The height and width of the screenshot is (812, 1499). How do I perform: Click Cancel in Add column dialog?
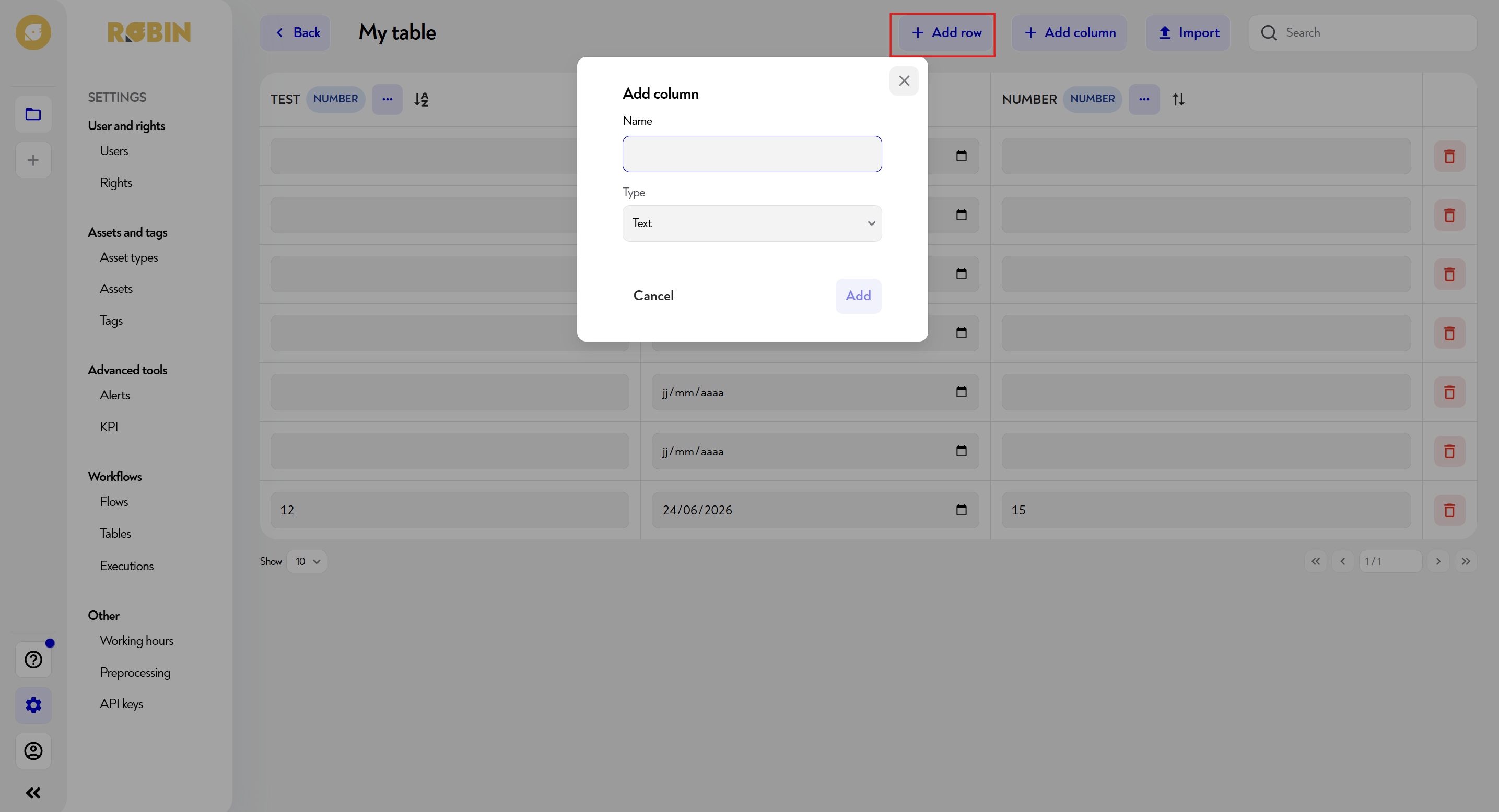653,296
